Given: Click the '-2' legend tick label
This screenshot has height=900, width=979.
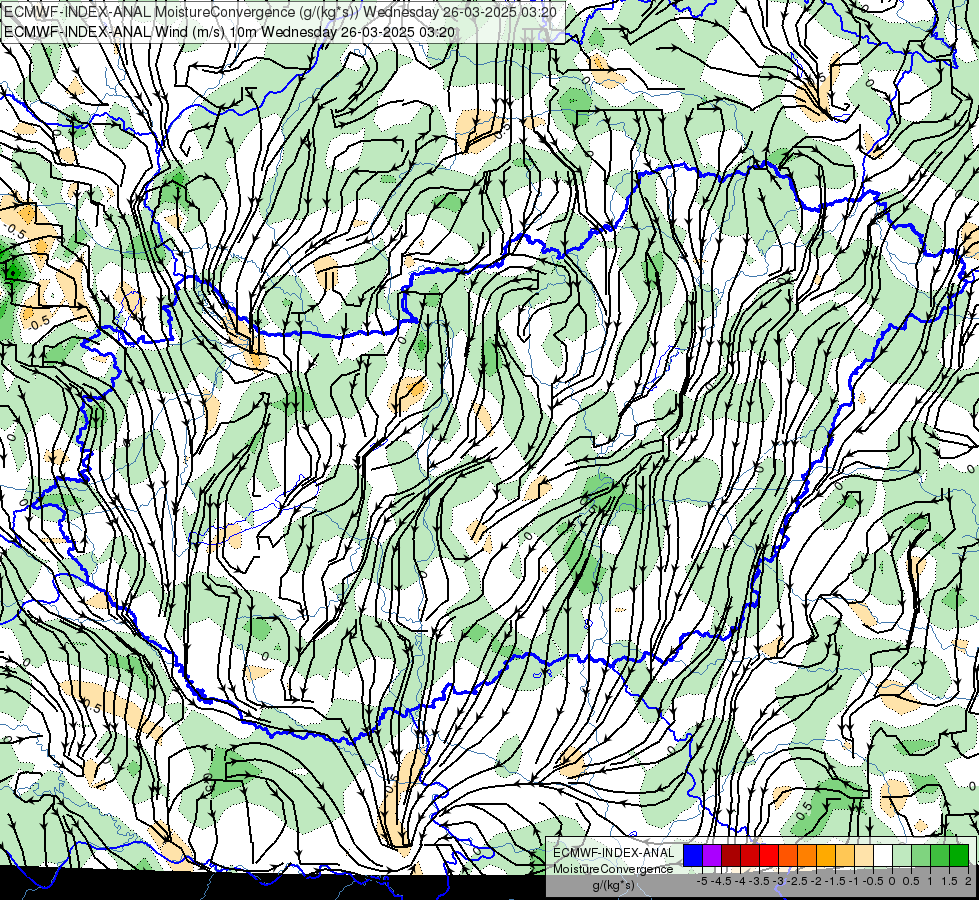Looking at the screenshot, I should [x=816, y=881].
